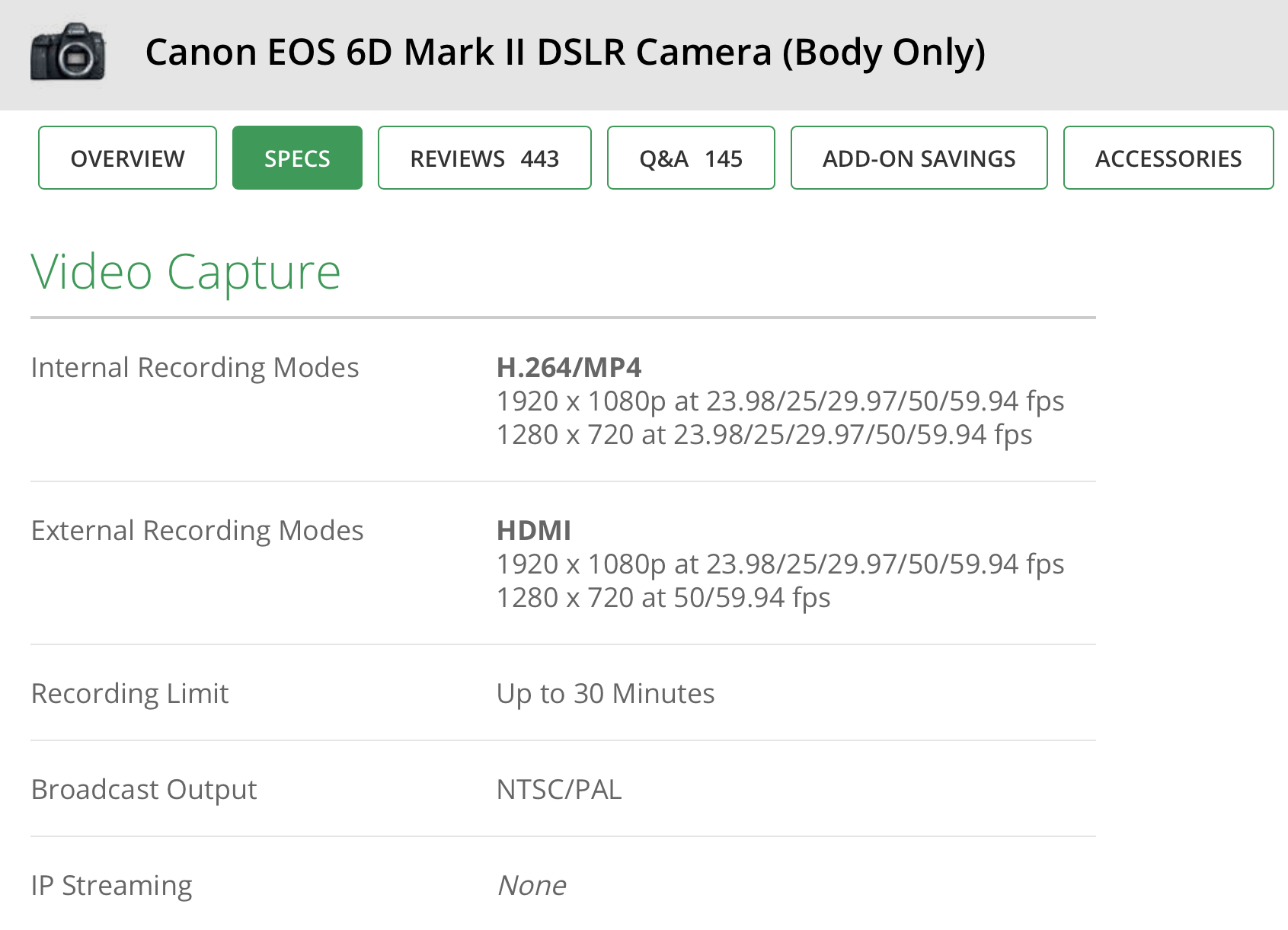The height and width of the screenshot is (930, 1288).
Task: Open the Overview tab
Action: click(x=127, y=158)
